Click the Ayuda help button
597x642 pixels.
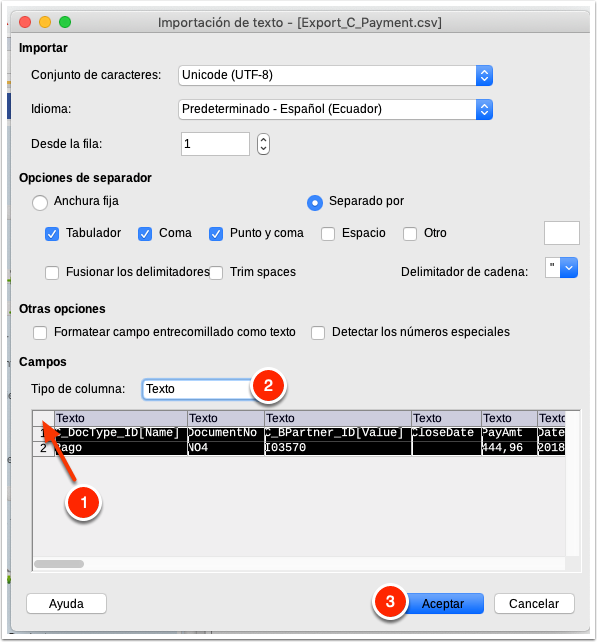[66, 604]
